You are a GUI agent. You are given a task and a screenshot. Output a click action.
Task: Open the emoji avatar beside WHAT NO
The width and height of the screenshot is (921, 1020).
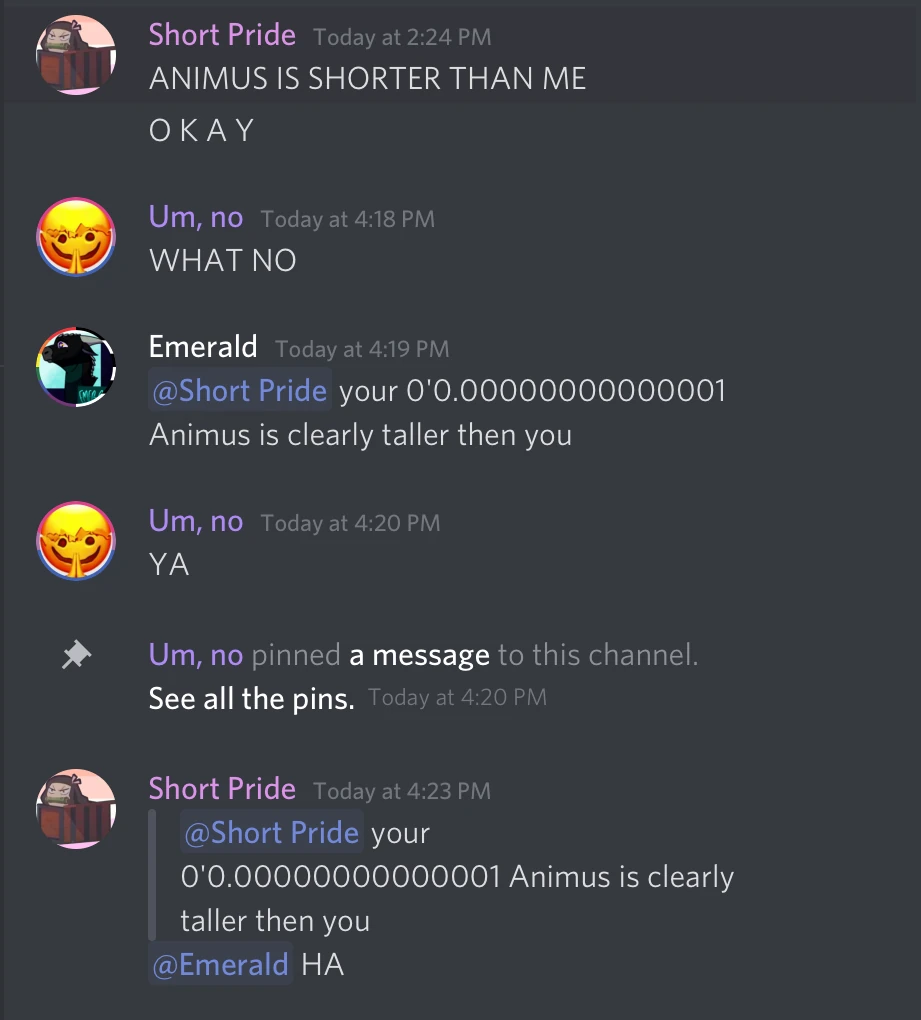click(x=76, y=237)
